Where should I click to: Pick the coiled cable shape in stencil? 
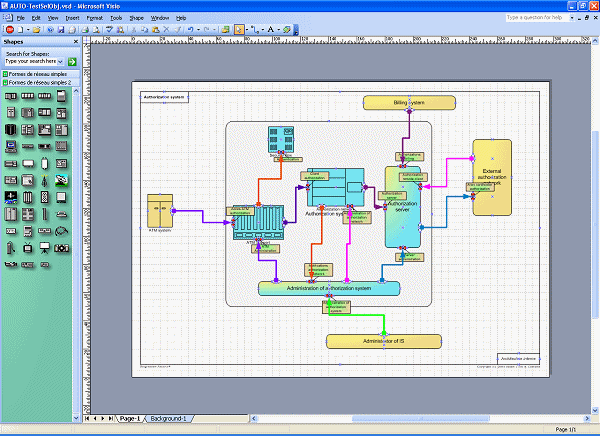(x=61, y=231)
